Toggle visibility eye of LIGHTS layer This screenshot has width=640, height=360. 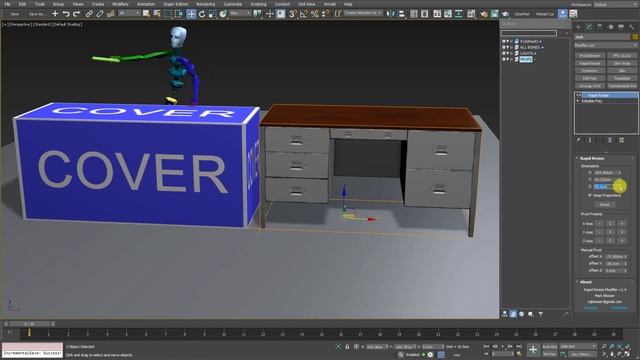[x=503, y=53]
